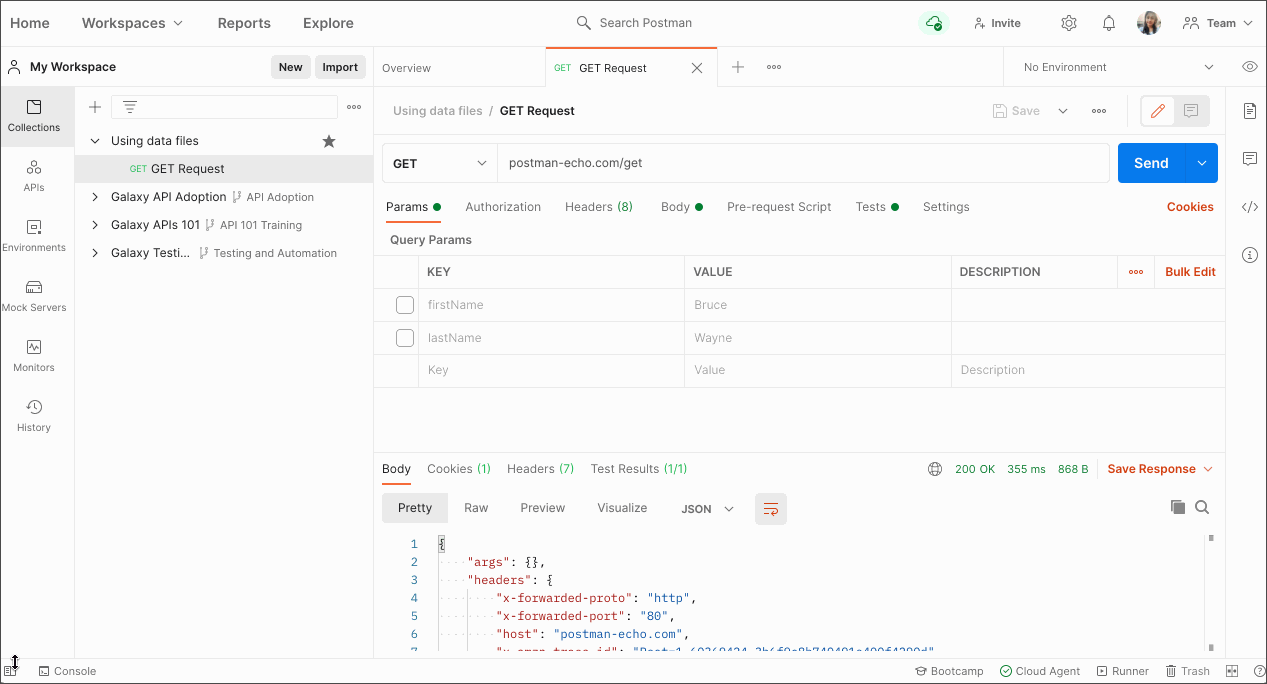This screenshot has width=1267, height=684.
Task: Open the No Environment selector
Action: click(x=1118, y=67)
